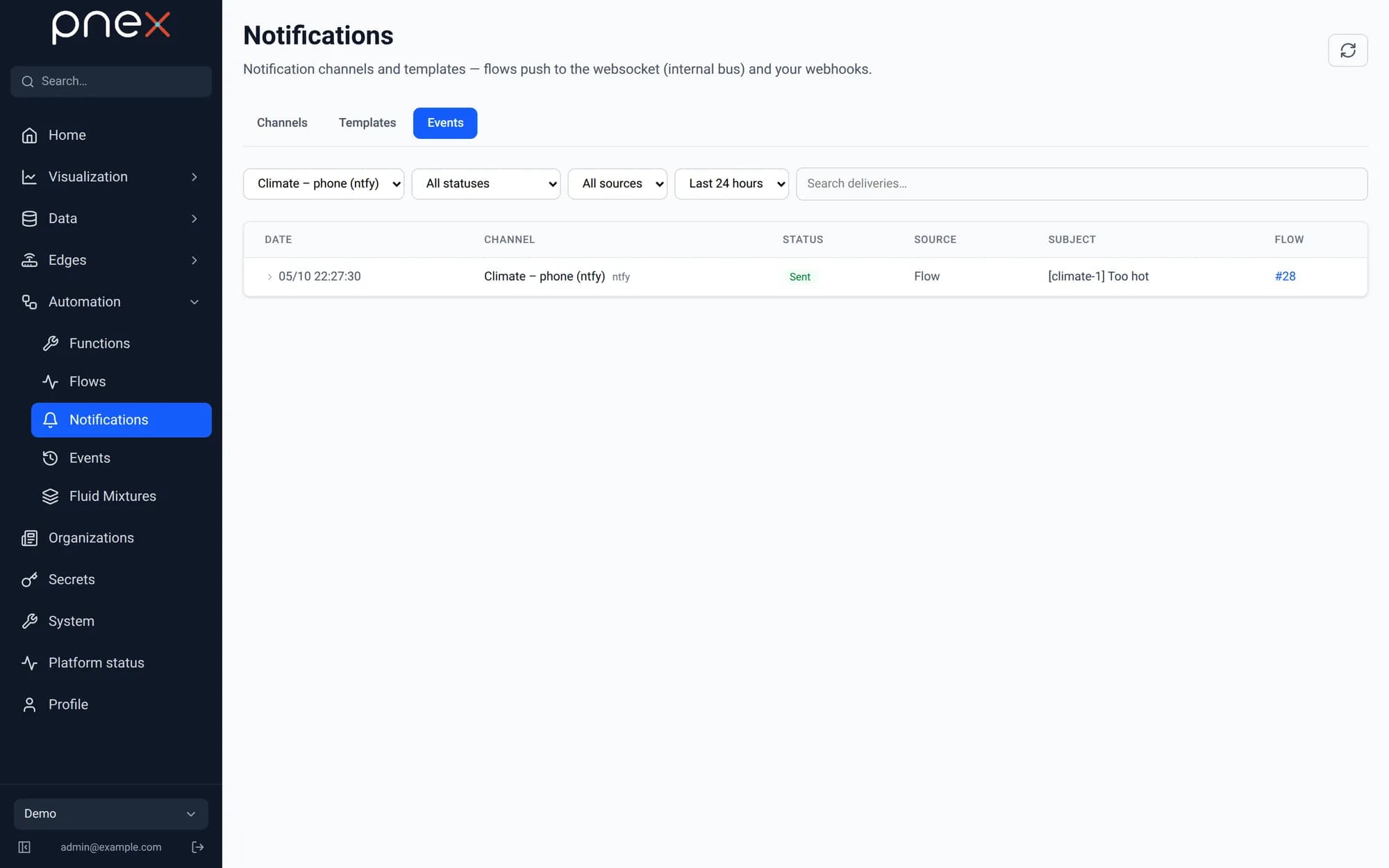Click the Search deliveries input field
This screenshot has width=1389, height=868.
1081,183
